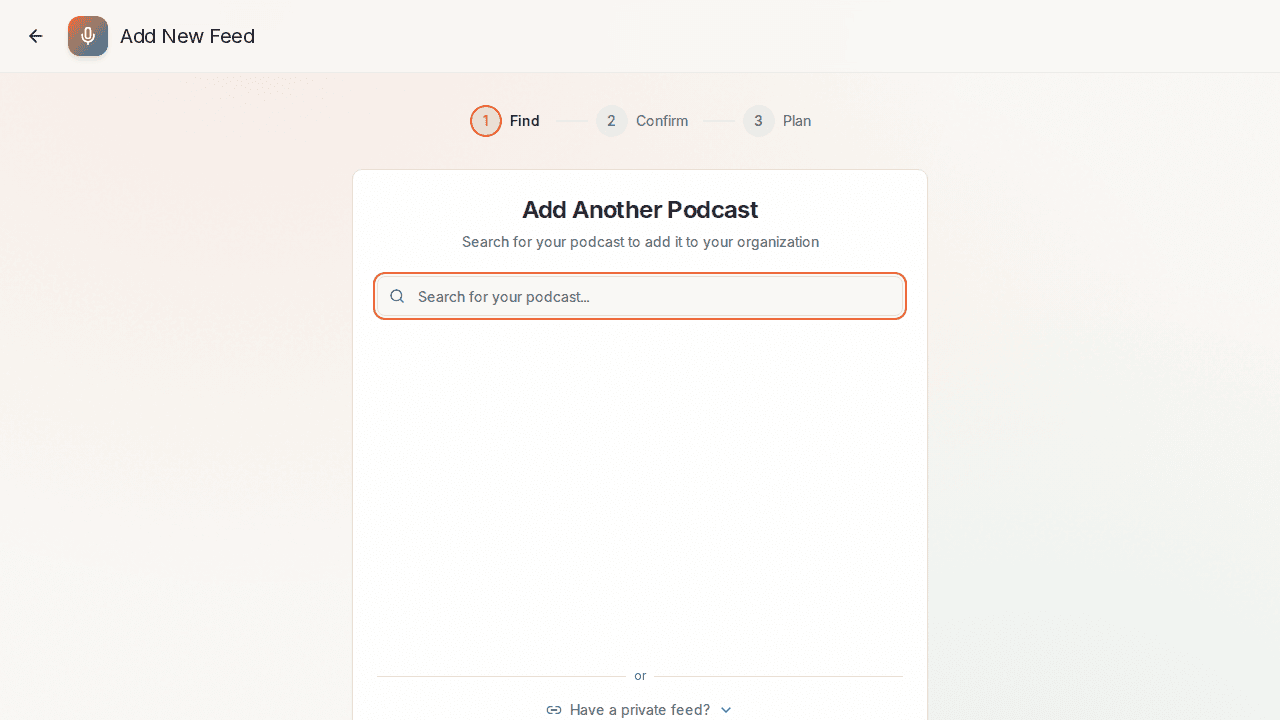Select the Plan step label
The width and height of the screenshot is (1280, 720).
click(797, 120)
